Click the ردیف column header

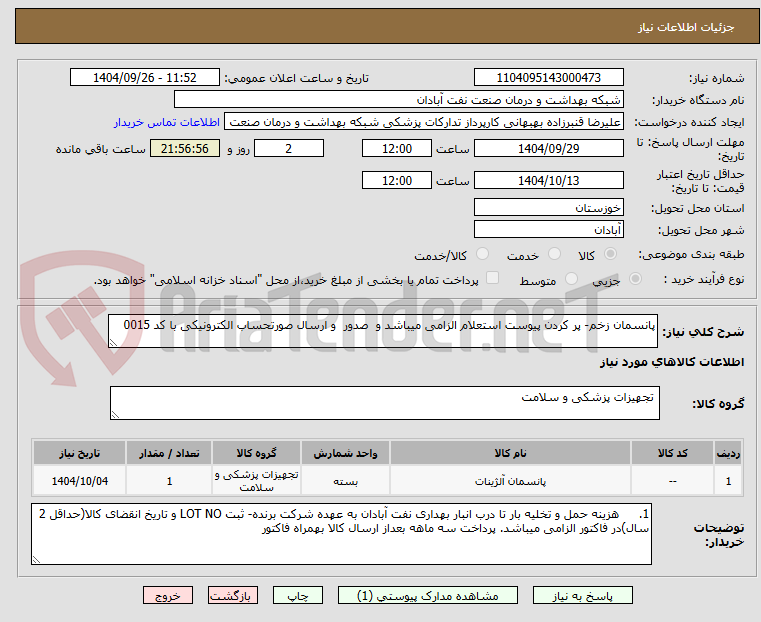[728, 453]
